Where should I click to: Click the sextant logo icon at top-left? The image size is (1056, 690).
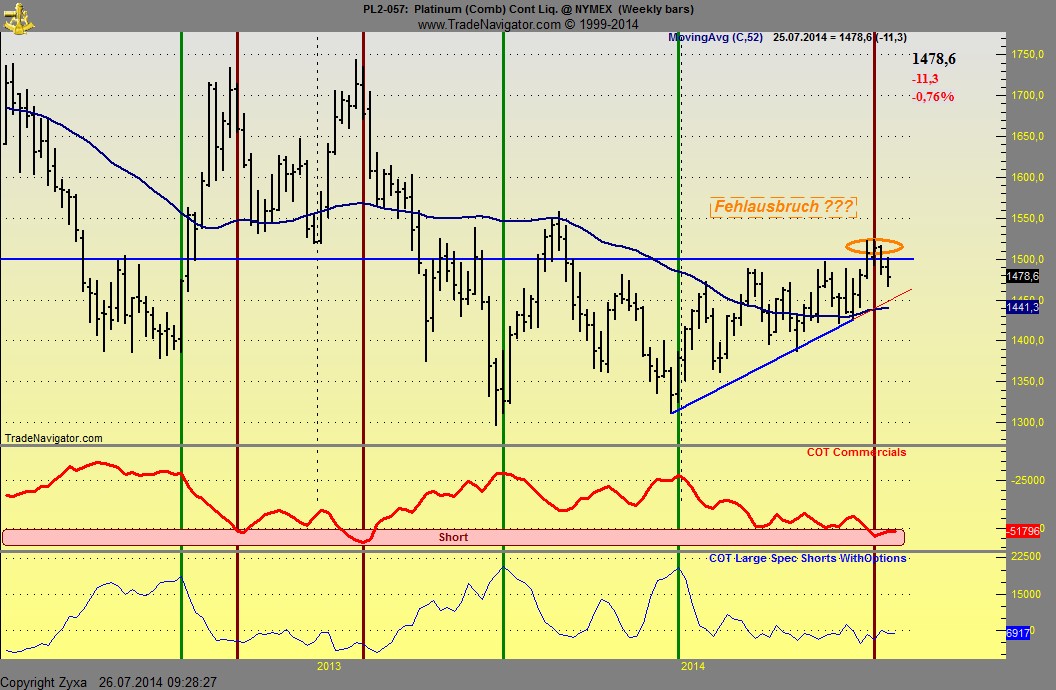(x=18, y=18)
